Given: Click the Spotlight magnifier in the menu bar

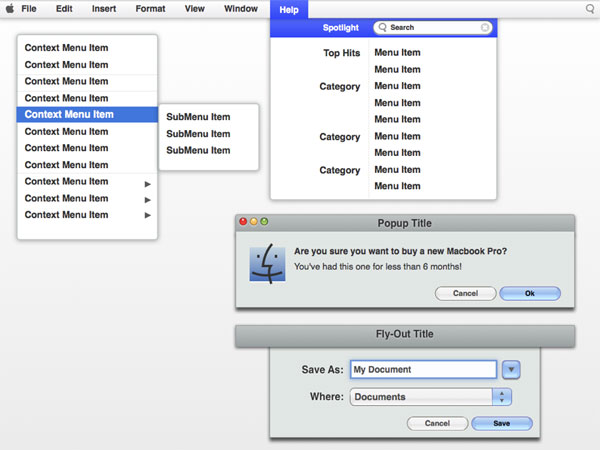Looking at the screenshot, I should pyautogui.click(x=590, y=8).
